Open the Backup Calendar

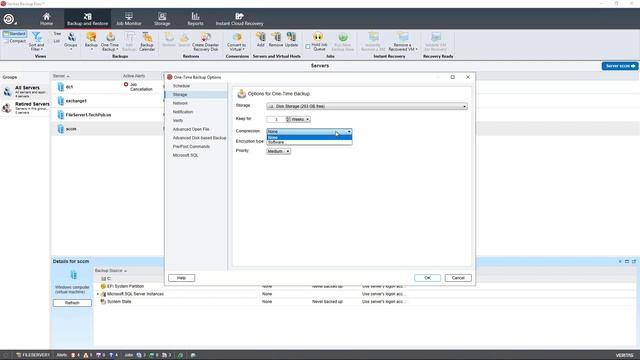click(x=147, y=42)
